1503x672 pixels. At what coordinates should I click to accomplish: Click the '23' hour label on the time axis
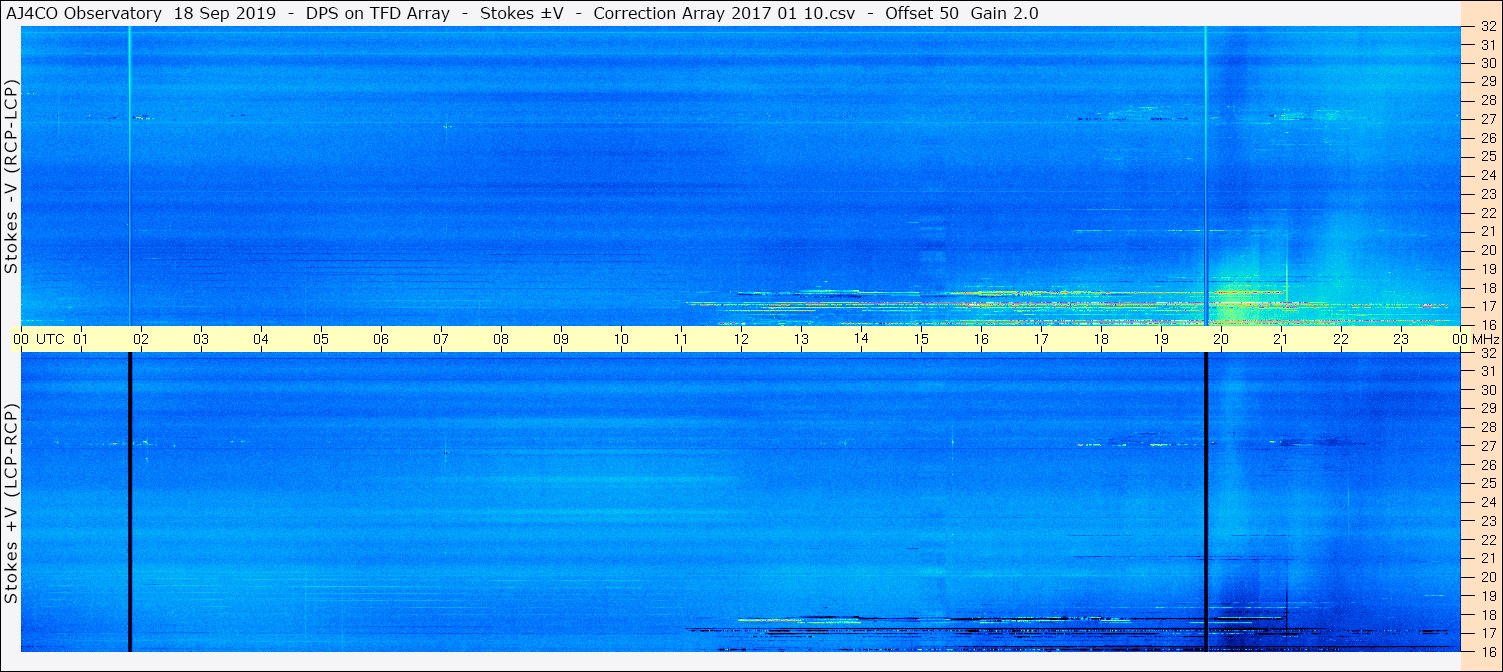click(1401, 339)
